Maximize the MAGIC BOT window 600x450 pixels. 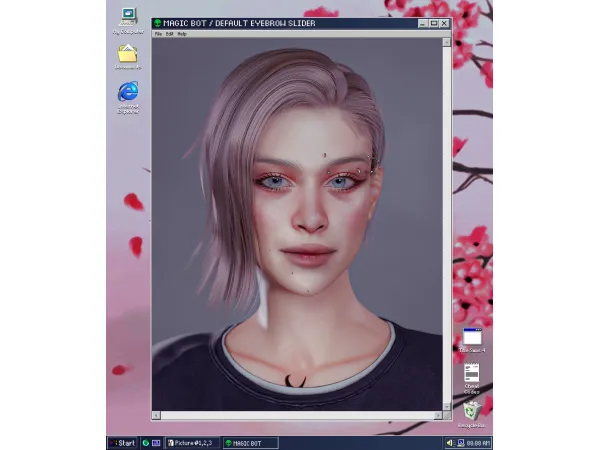434,24
